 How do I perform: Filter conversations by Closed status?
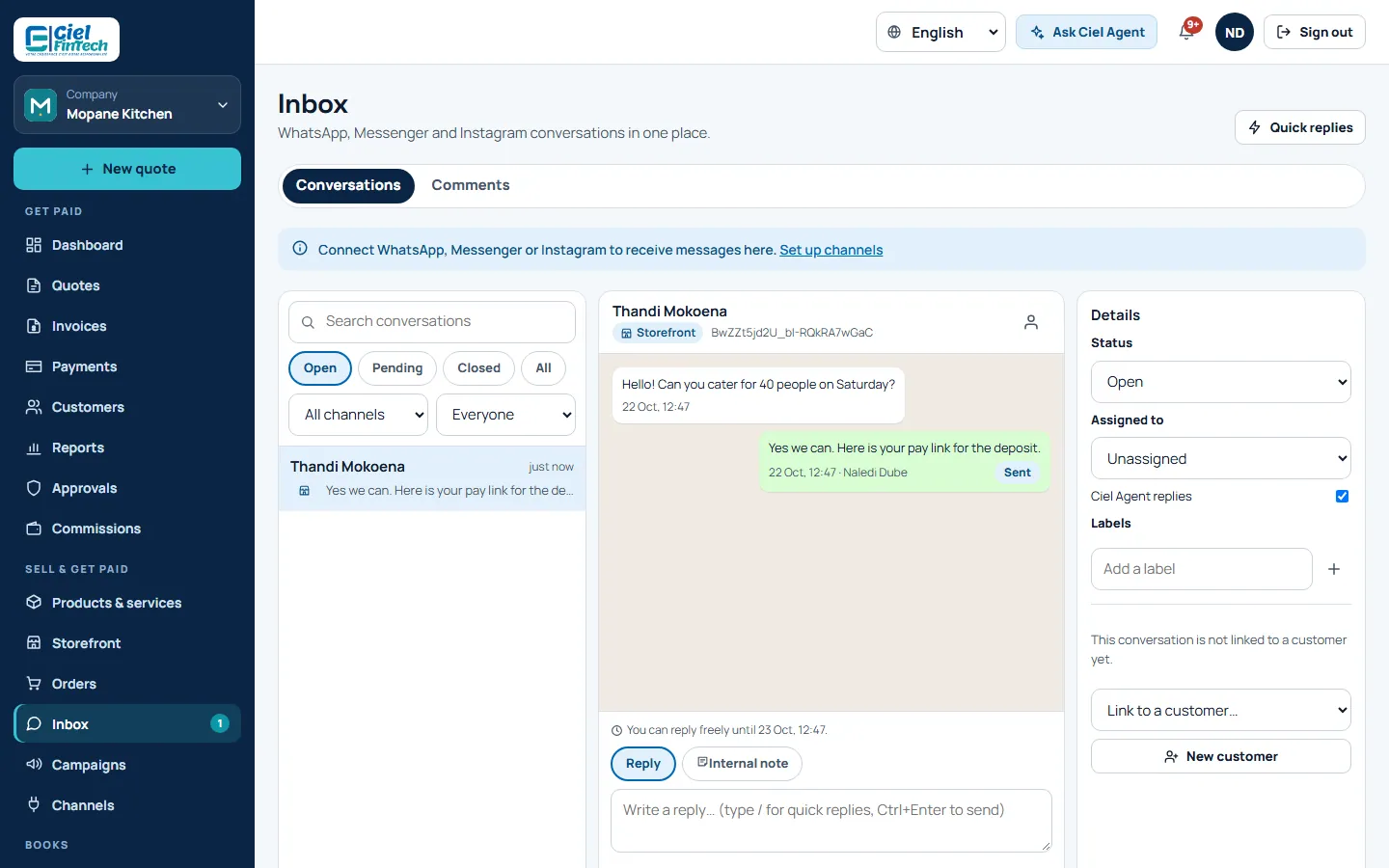click(478, 368)
